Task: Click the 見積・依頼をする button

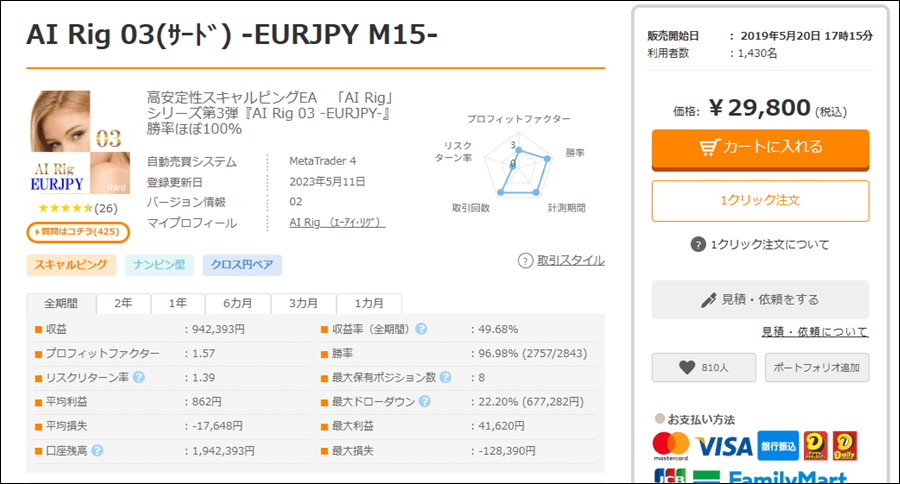Action: [x=760, y=300]
